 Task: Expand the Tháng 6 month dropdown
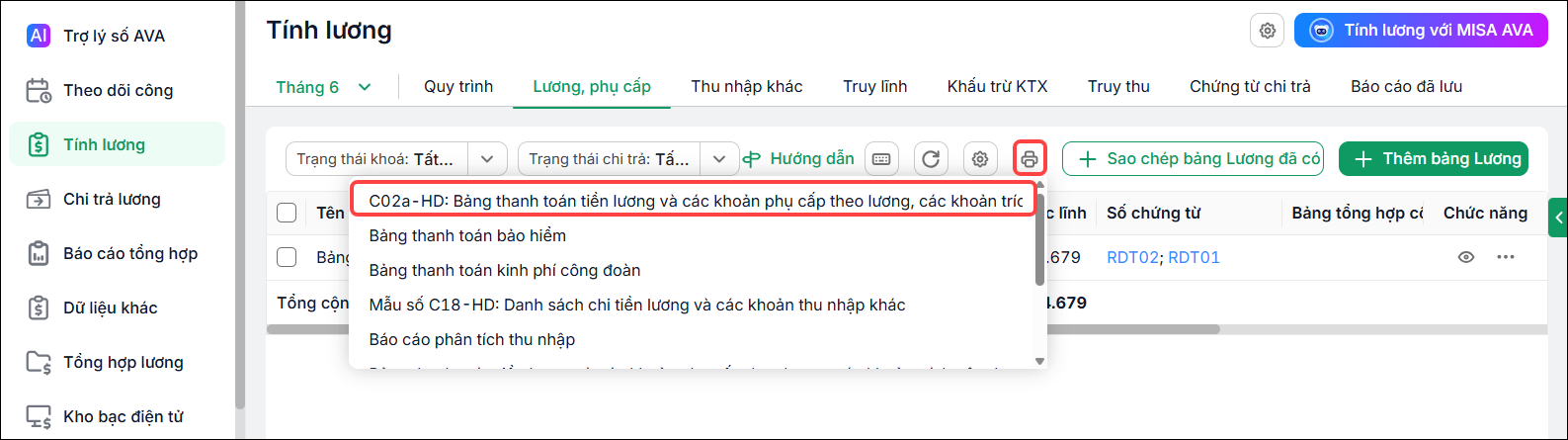pyautogui.click(x=324, y=87)
